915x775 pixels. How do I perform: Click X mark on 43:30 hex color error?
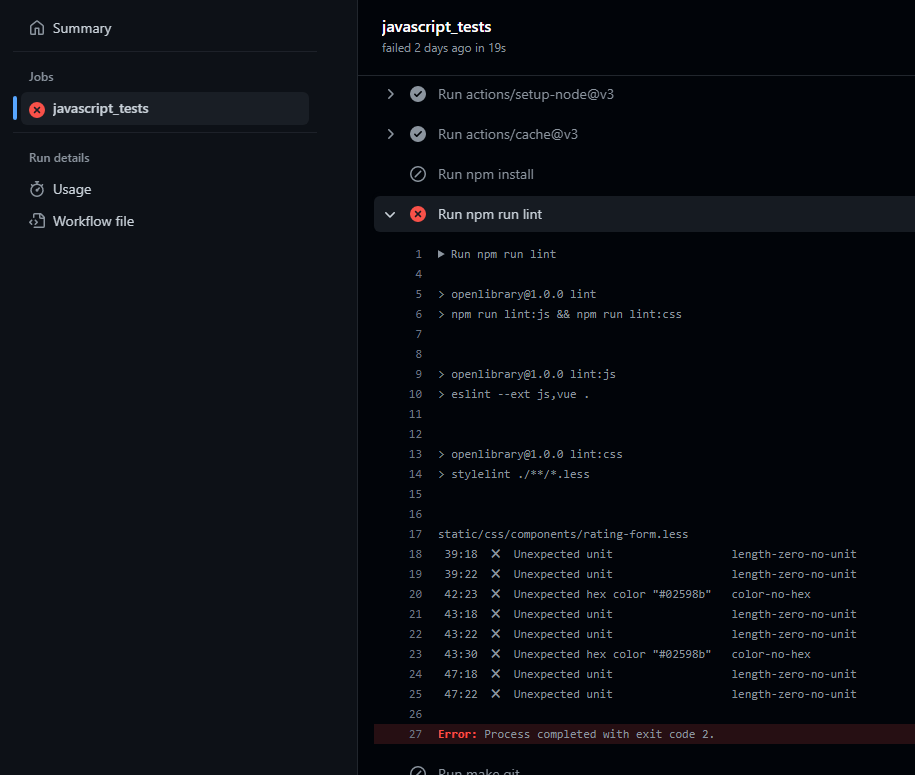point(495,654)
